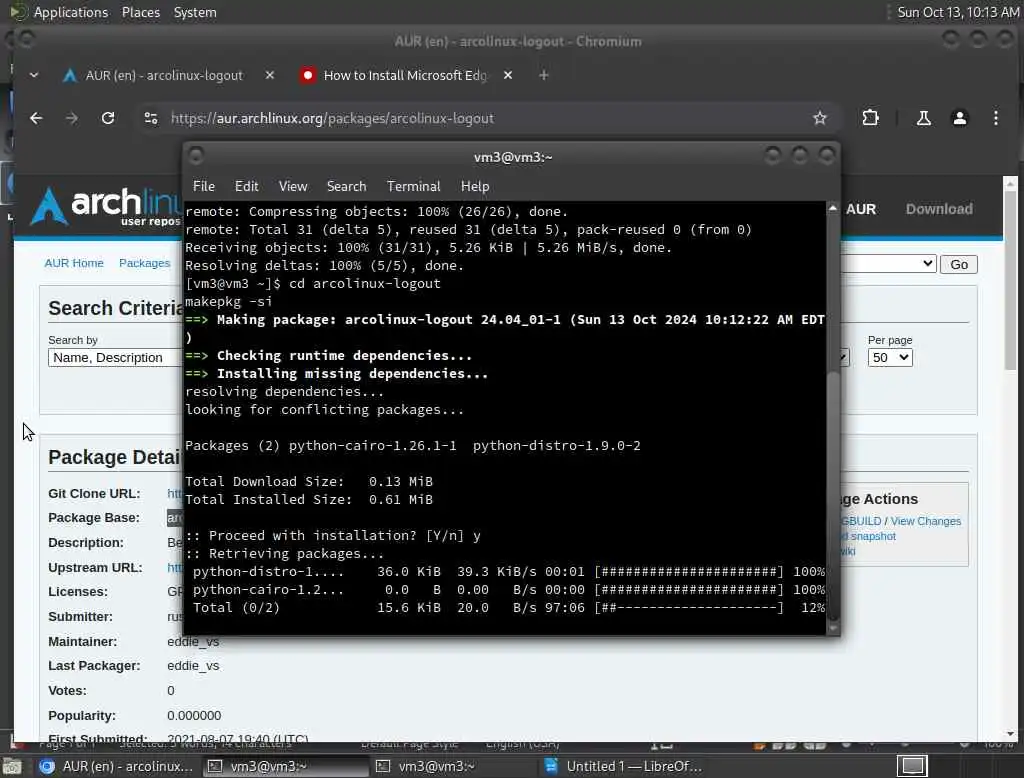1024x778 pixels.
Task: Open the System menu
Action: tap(195, 12)
